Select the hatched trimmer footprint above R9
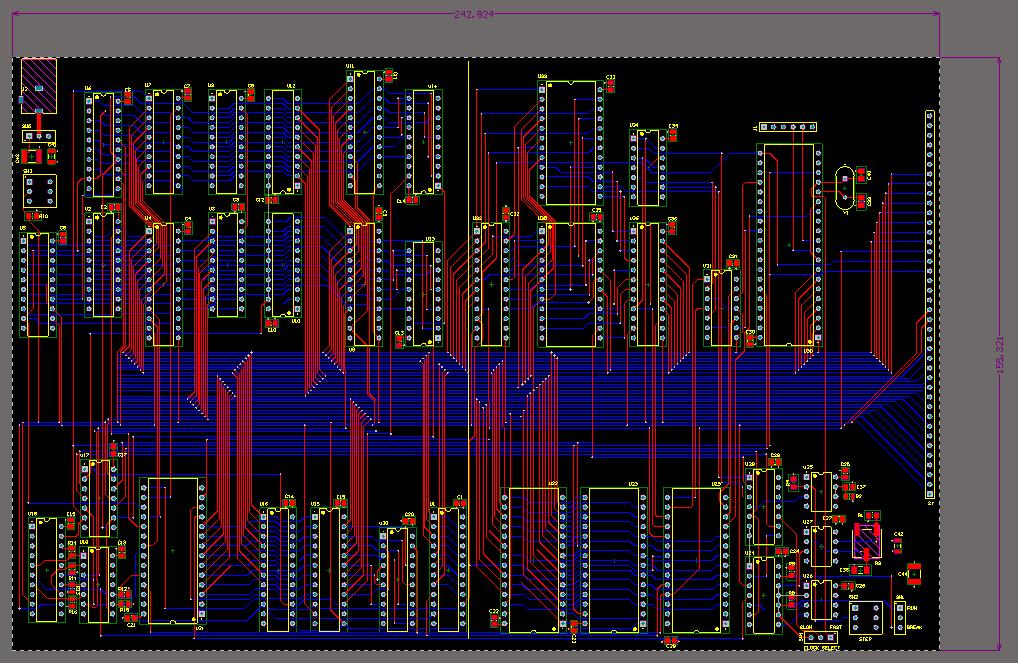 tap(867, 541)
